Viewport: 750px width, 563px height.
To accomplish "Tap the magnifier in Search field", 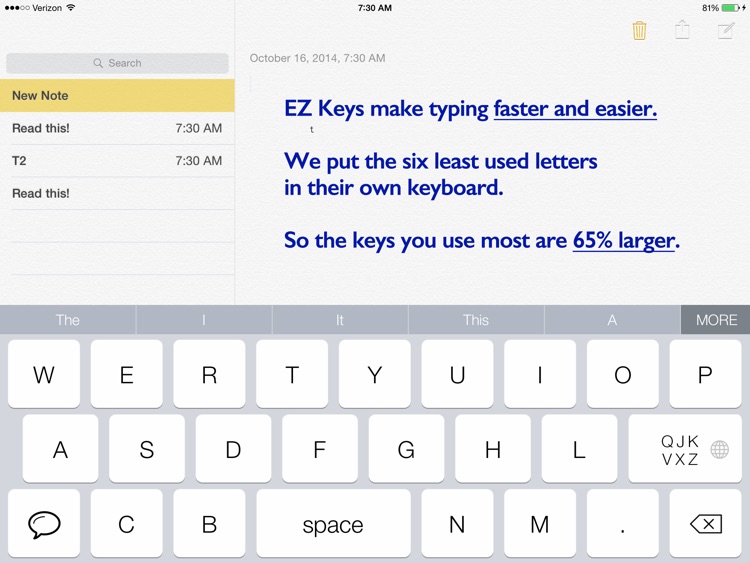I will 98,63.
